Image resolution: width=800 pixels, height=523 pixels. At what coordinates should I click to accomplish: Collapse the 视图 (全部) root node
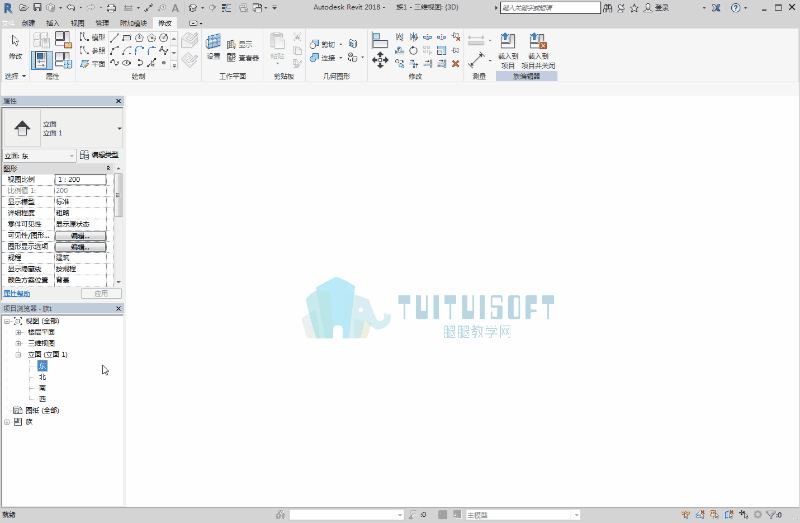(x=7, y=321)
